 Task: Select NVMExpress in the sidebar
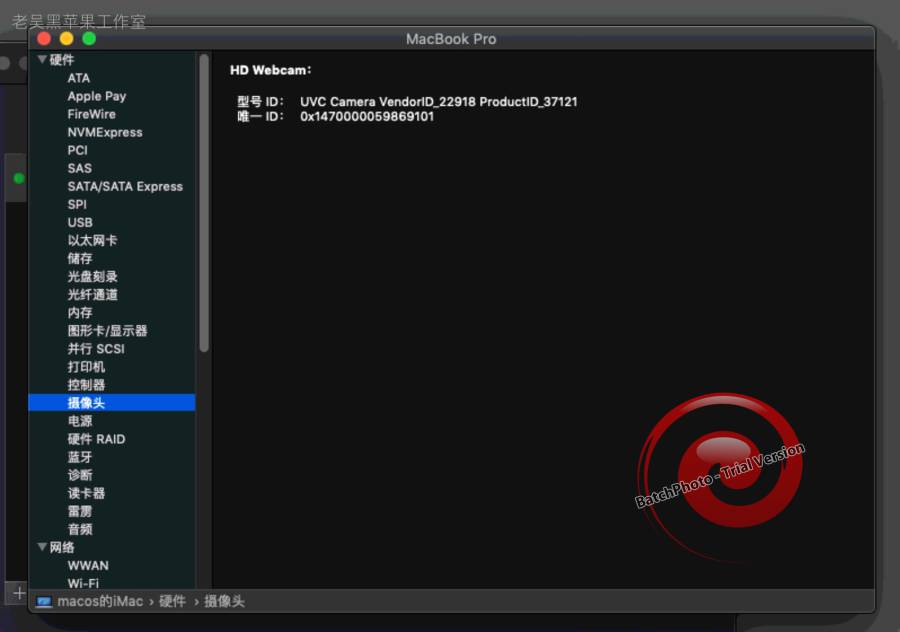(x=103, y=132)
